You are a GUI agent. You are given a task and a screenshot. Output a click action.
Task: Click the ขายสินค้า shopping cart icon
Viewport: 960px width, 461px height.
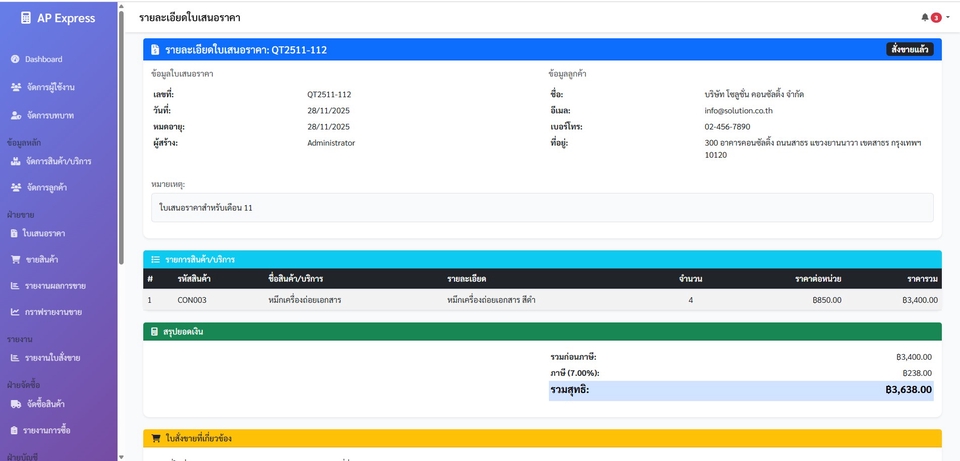click(16, 259)
